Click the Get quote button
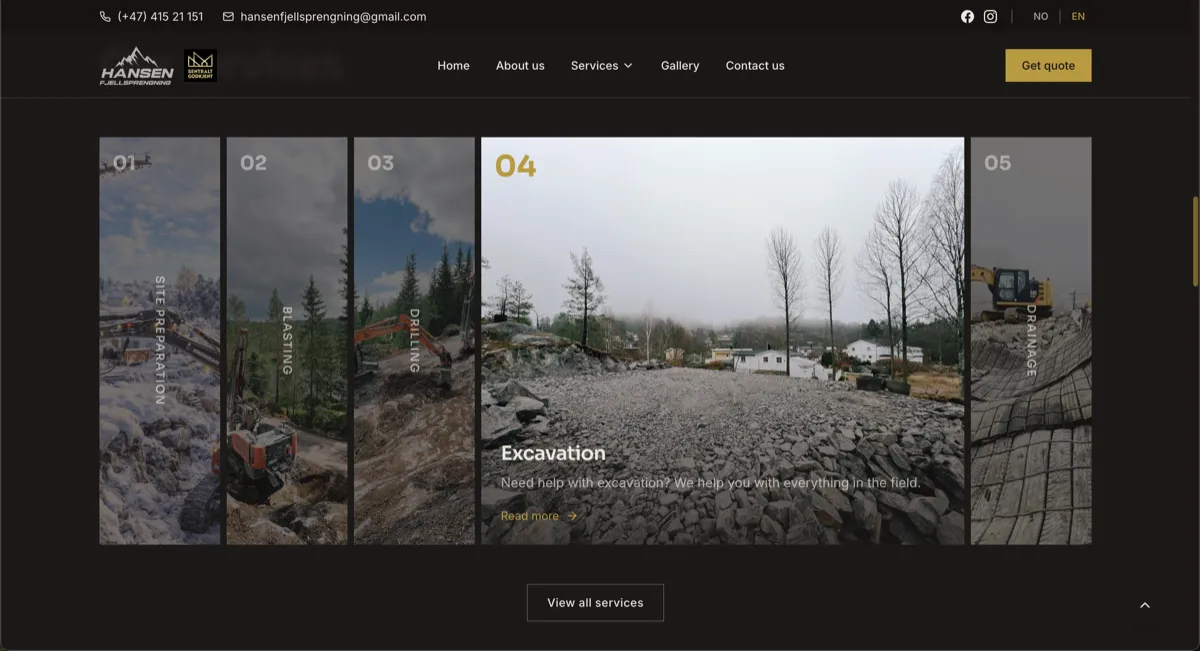This screenshot has height=651, width=1200. coord(1047,66)
